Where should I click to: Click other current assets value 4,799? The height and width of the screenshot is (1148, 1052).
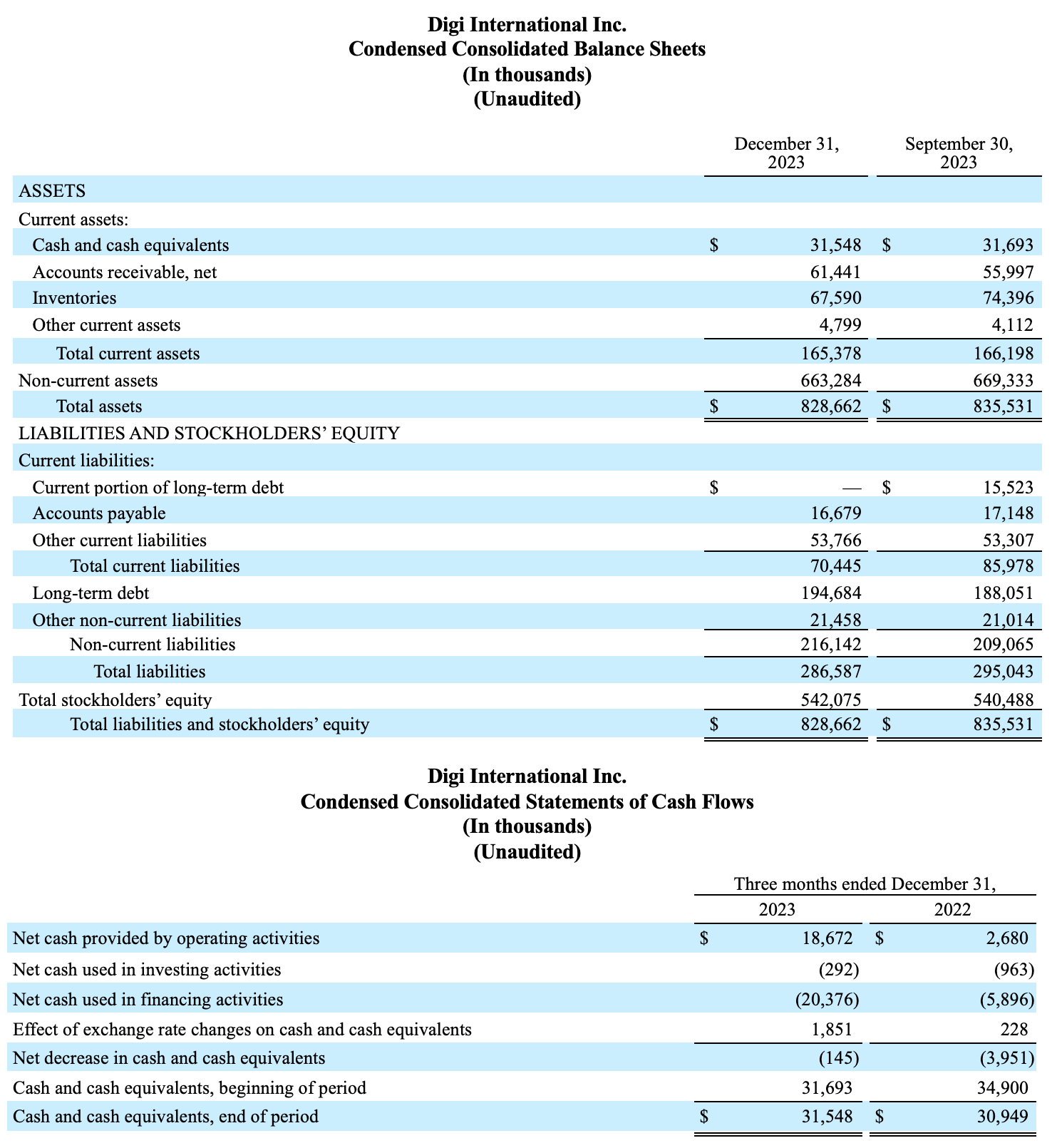pos(840,325)
